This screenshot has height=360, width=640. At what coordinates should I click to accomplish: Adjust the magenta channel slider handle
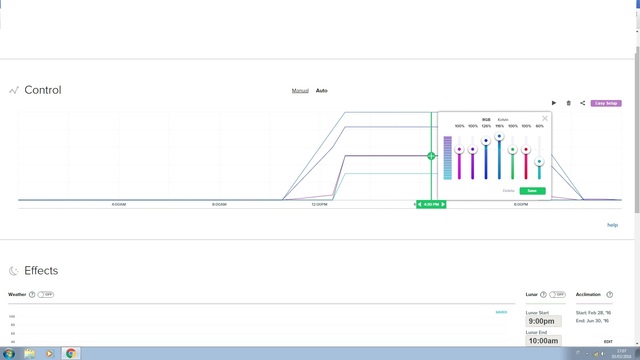(x=459, y=149)
